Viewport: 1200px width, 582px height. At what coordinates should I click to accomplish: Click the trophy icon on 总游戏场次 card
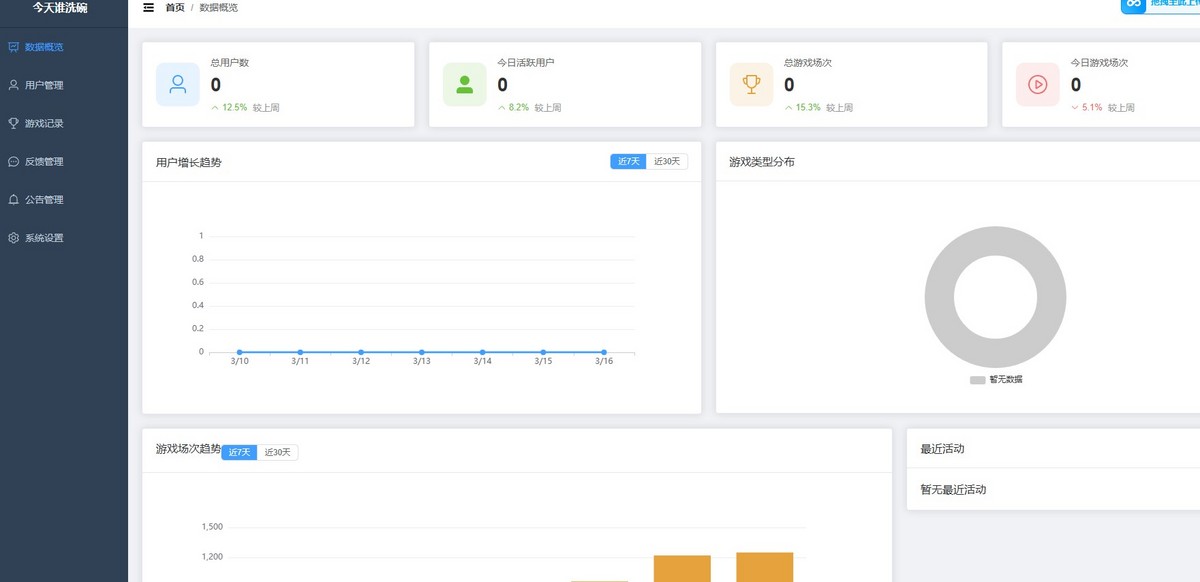pyautogui.click(x=751, y=84)
